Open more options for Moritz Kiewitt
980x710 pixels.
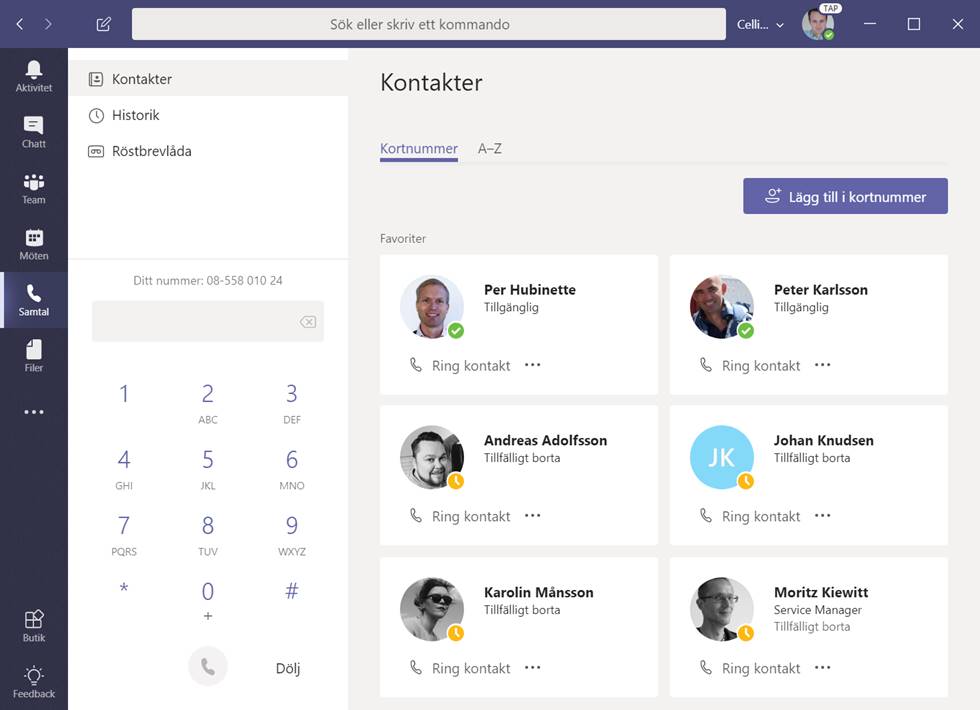click(823, 667)
